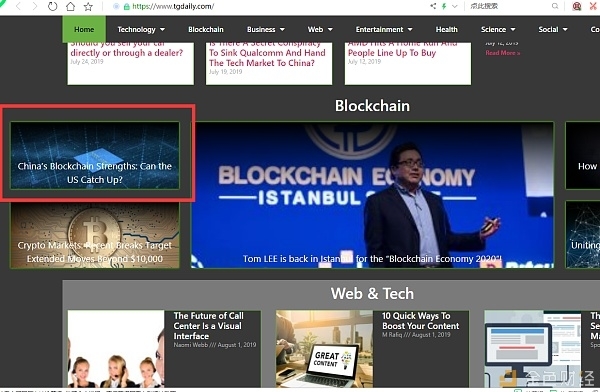Open the Web menu item

(315, 29)
